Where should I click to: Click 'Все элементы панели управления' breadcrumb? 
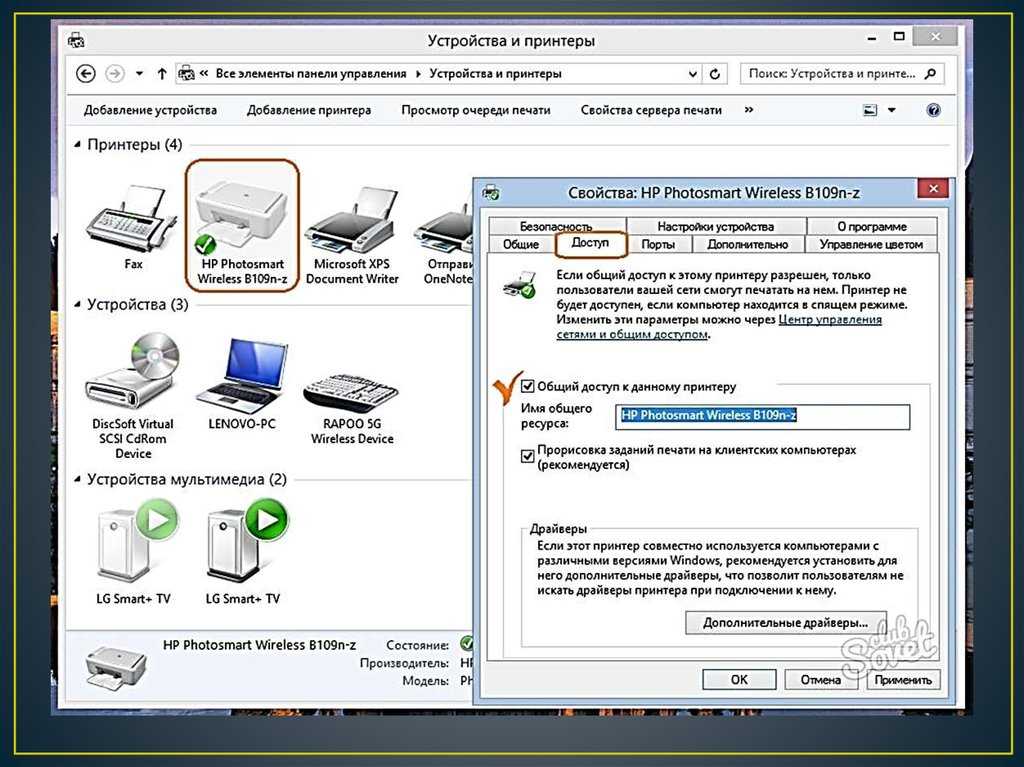point(311,74)
